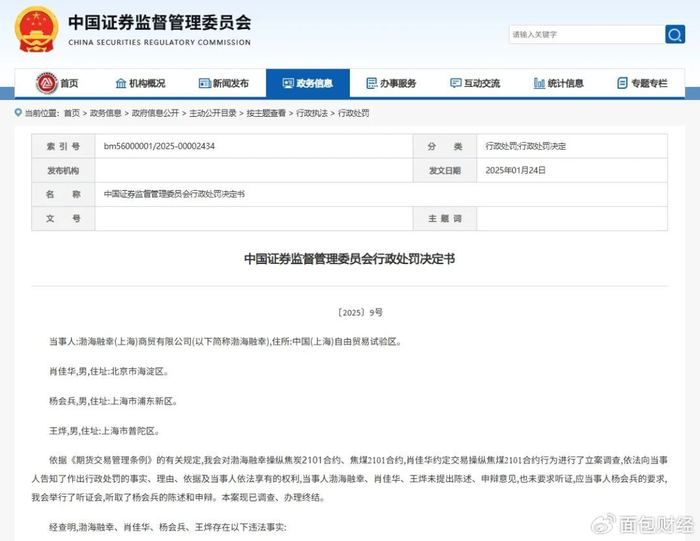Click the 发布机构 label cell
This screenshot has height=541, width=700.
pyautogui.click(x=63, y=170)
